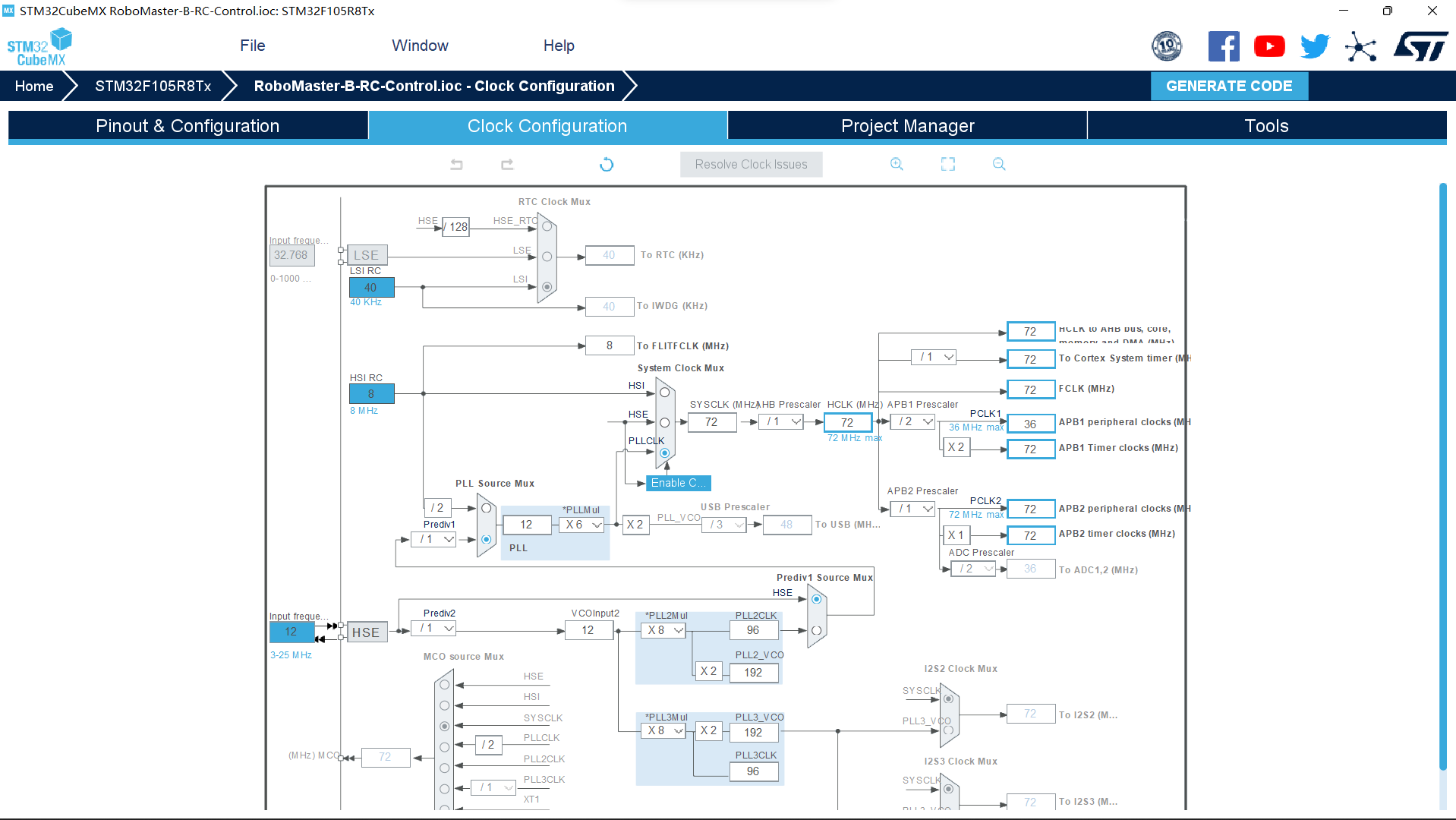Screen dimensions: 1456x820
Task: Open the APB1 Prescaler /2 dropdown
Action: [x=913, y=421]
